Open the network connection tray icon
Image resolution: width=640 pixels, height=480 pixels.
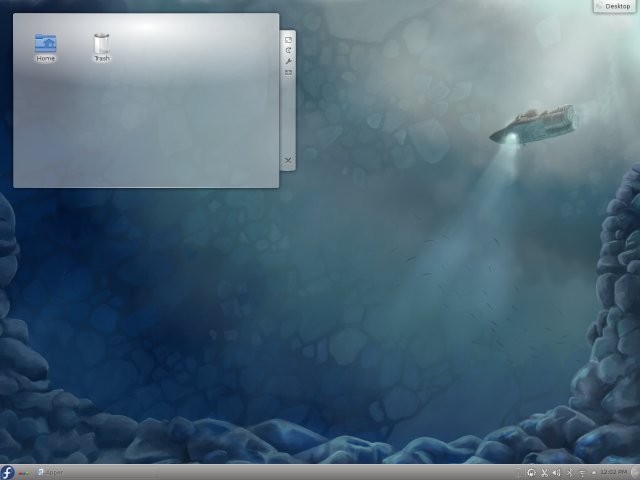pyautogui.click(x=581, y=472)
